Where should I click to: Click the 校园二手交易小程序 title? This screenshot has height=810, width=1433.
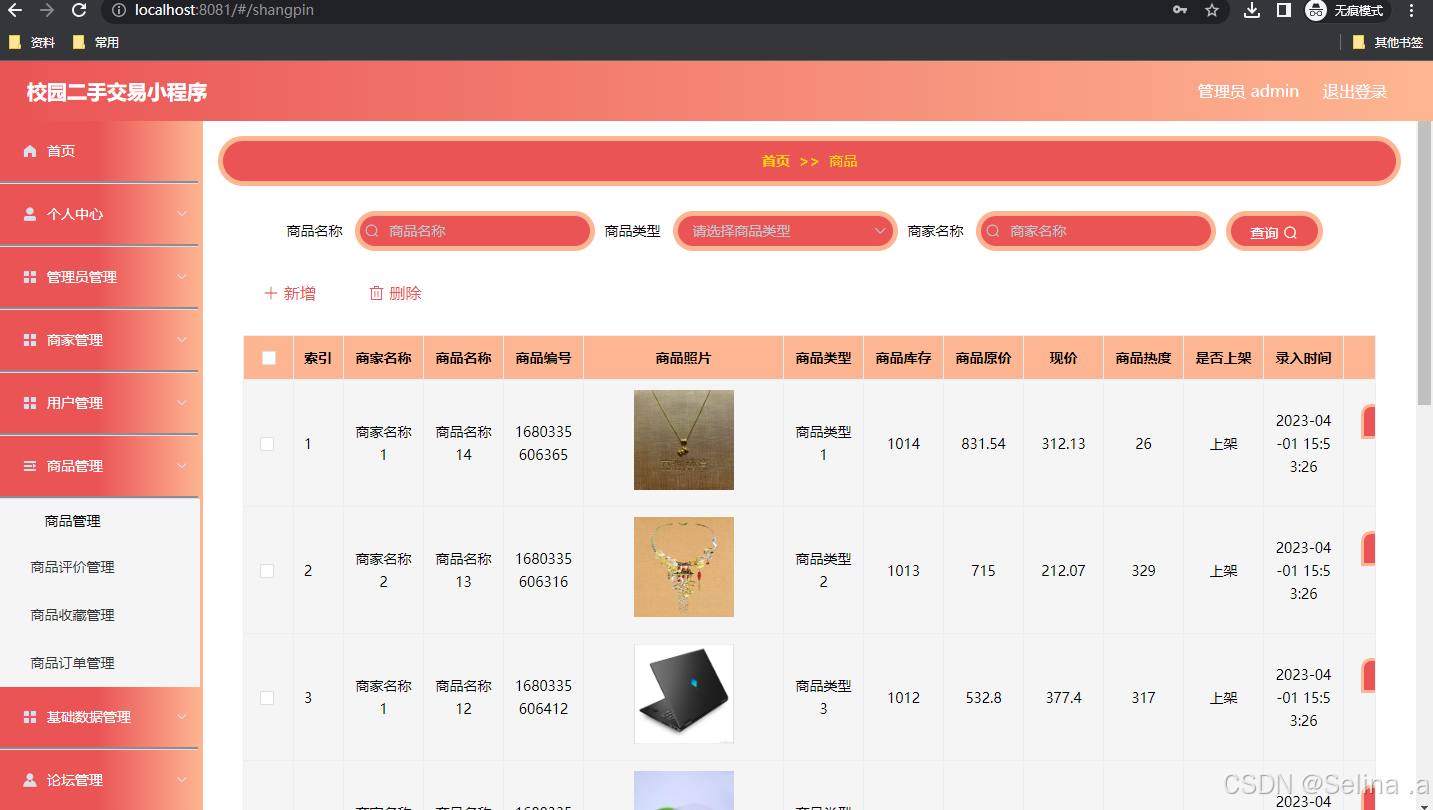pyautogui.click(x=117, y=92)
